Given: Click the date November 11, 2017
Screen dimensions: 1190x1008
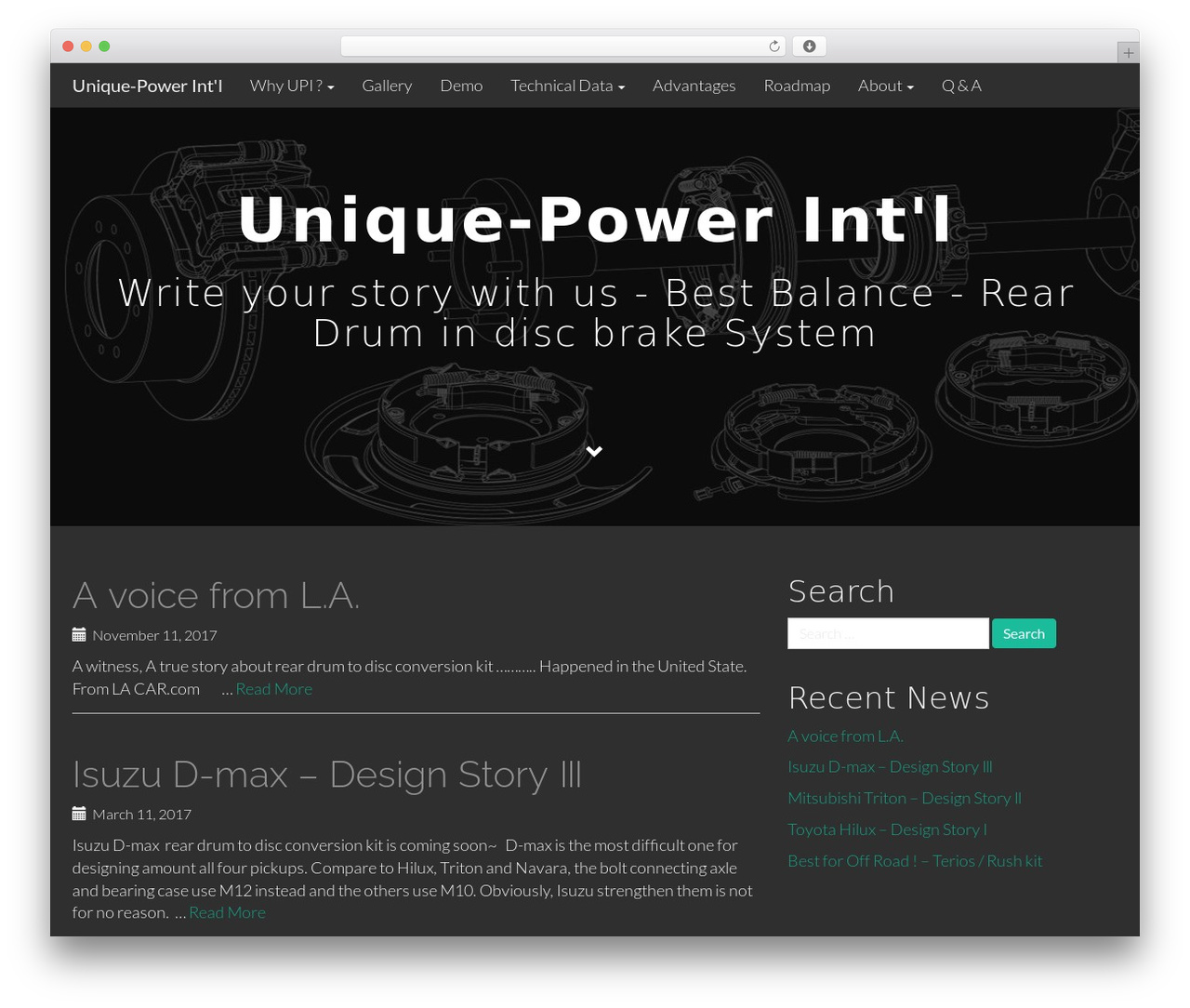Looking at the screenshot, I should 154,635.
